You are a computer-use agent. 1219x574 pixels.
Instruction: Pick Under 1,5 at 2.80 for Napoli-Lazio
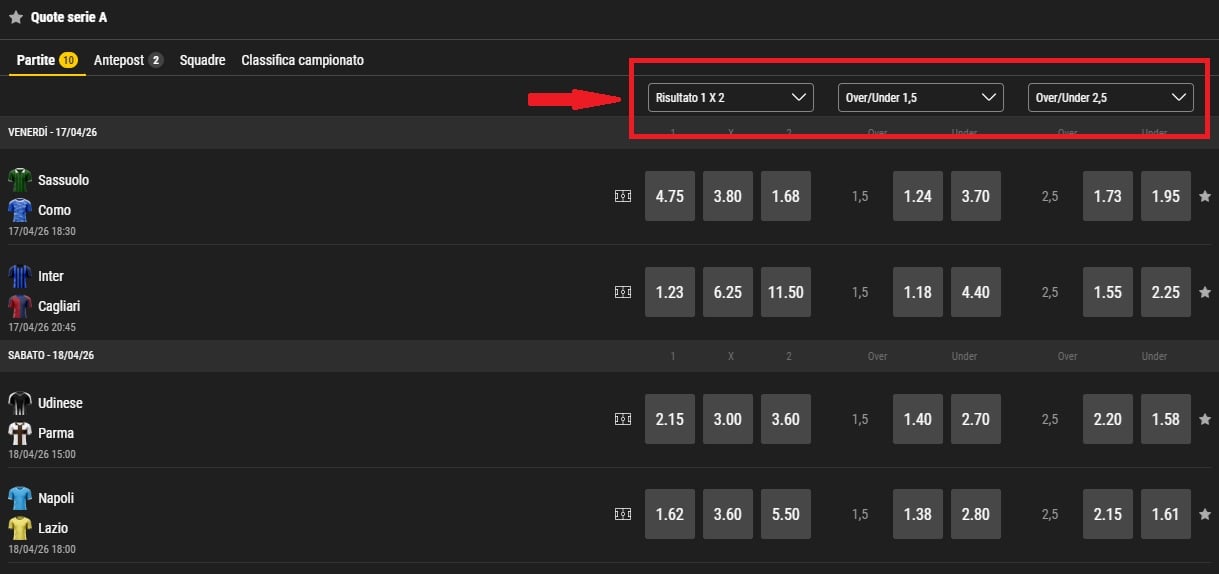point(976,514)
